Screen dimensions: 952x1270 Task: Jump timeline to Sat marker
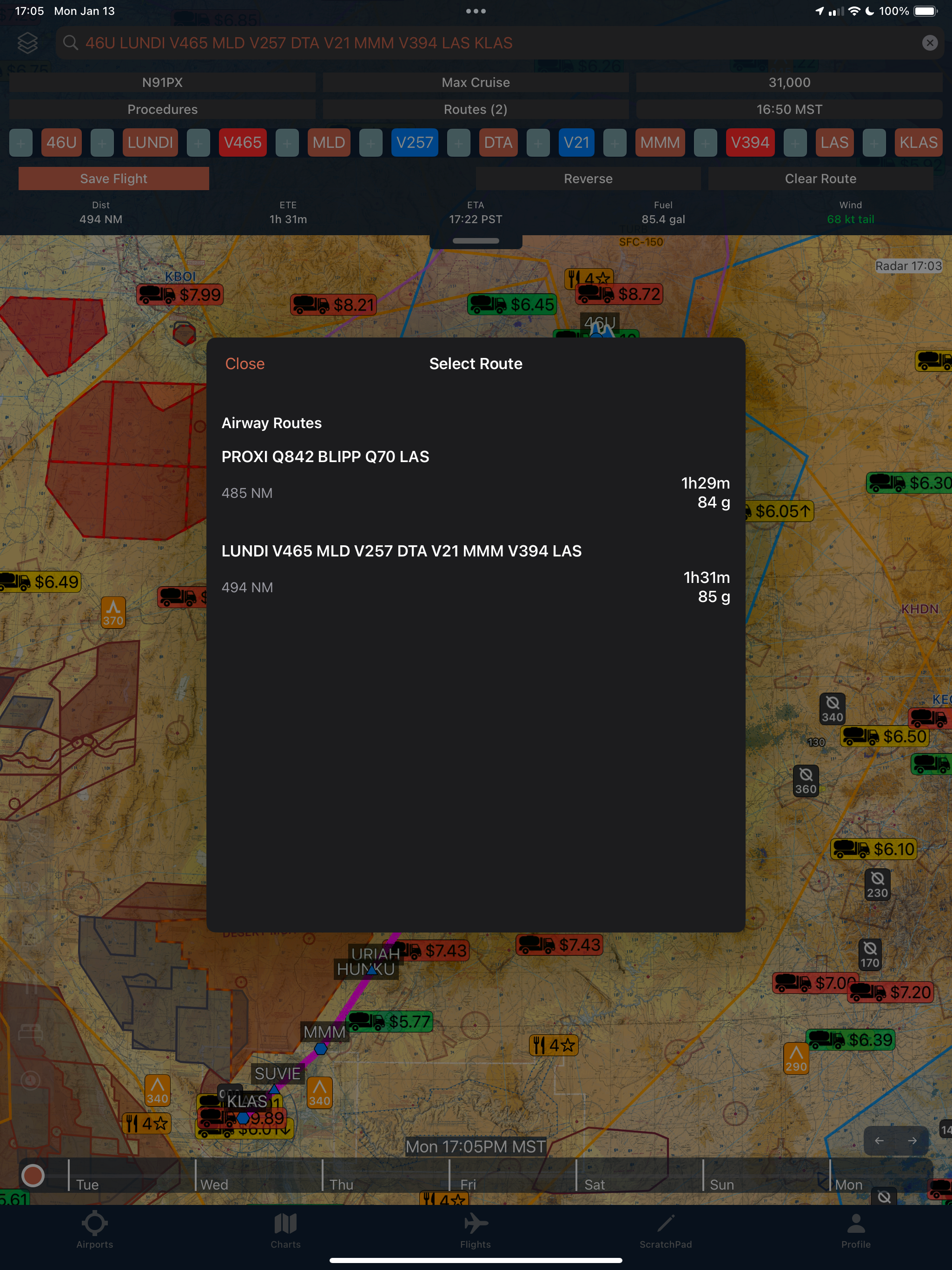pos(595,1184)
